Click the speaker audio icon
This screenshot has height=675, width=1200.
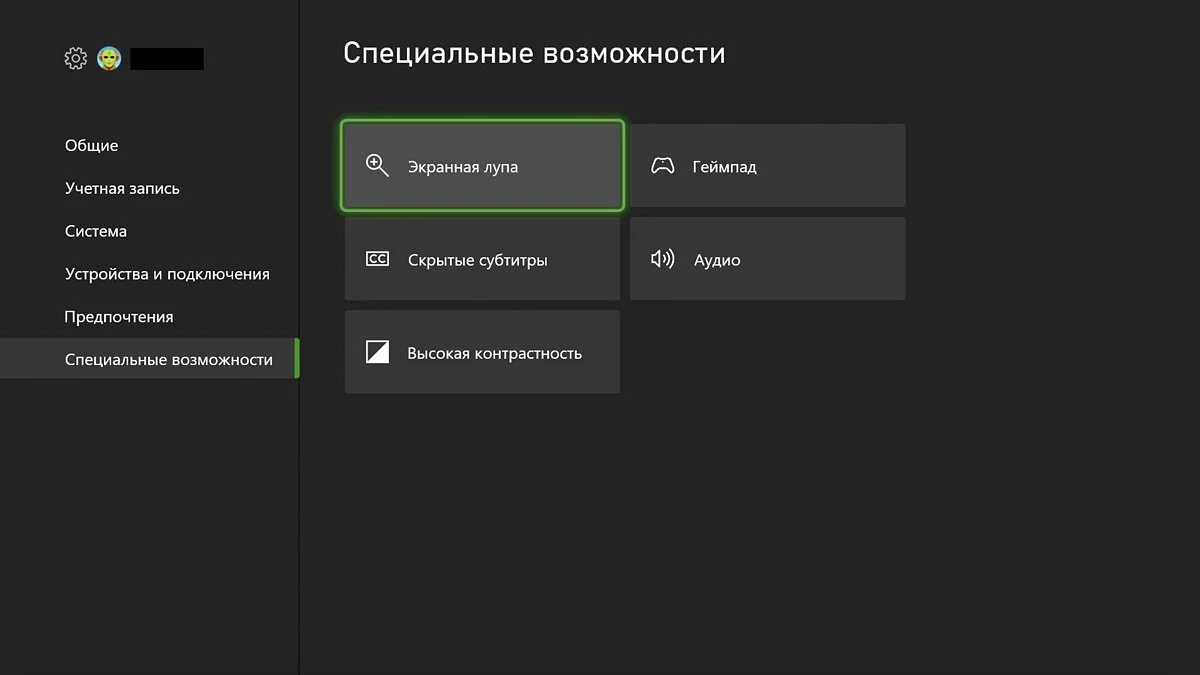tap(663, 259)
